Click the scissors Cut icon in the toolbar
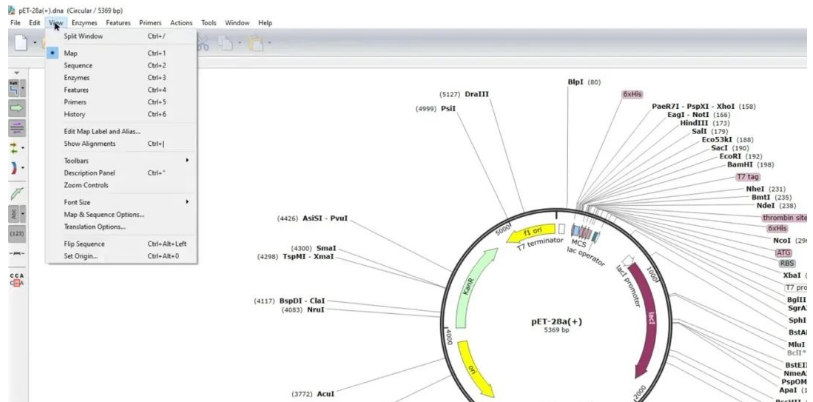The height and width of the screenshot is (402, 813). click(x=202, y=43)
